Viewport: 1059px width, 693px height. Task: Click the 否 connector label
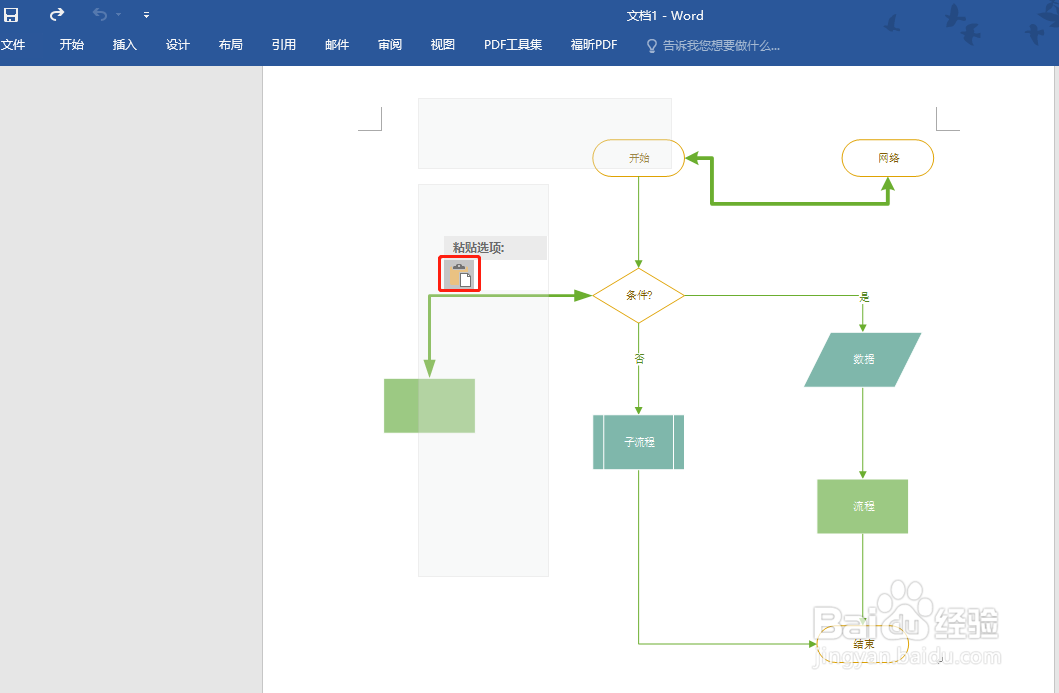639,358
